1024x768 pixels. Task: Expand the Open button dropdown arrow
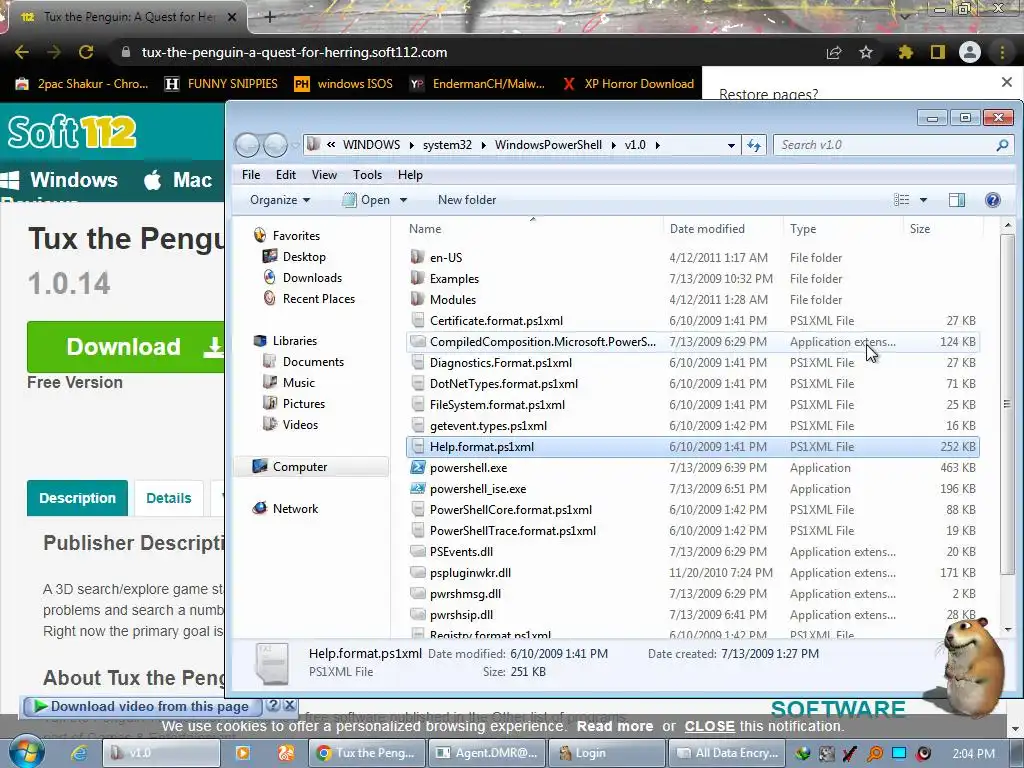403,200
